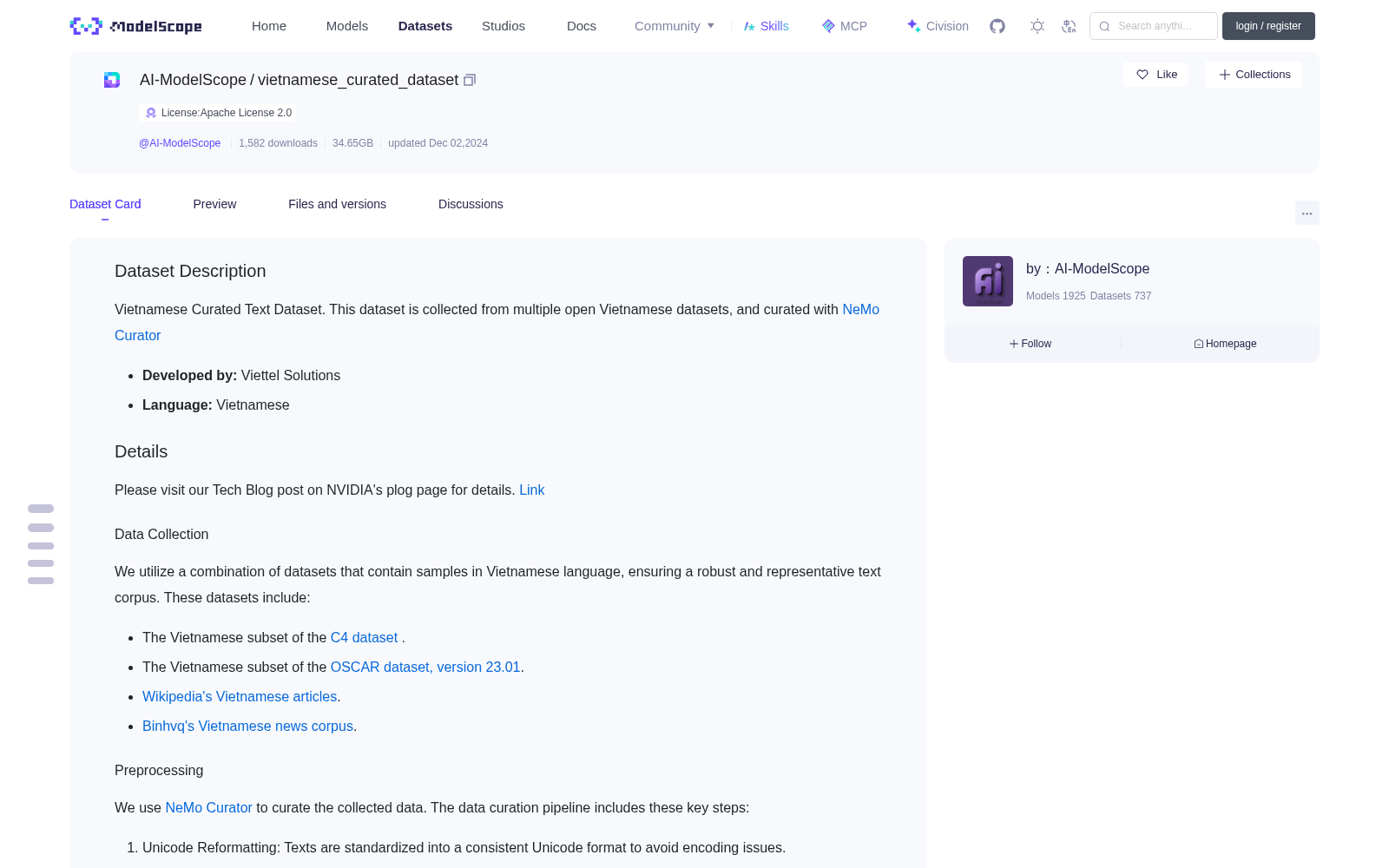Open NeMo Curator link under Preprocessing
This screenshot has height=868, width=1389.
[208, 807]
